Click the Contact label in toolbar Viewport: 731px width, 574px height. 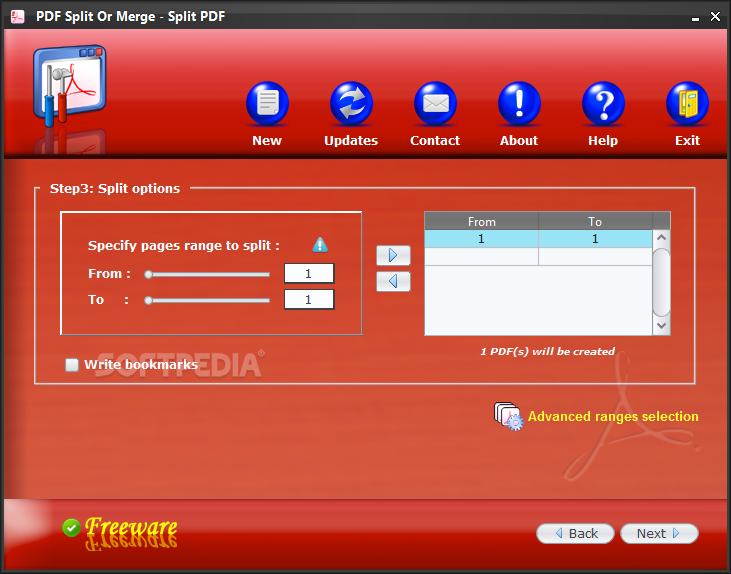coord(435,140)
